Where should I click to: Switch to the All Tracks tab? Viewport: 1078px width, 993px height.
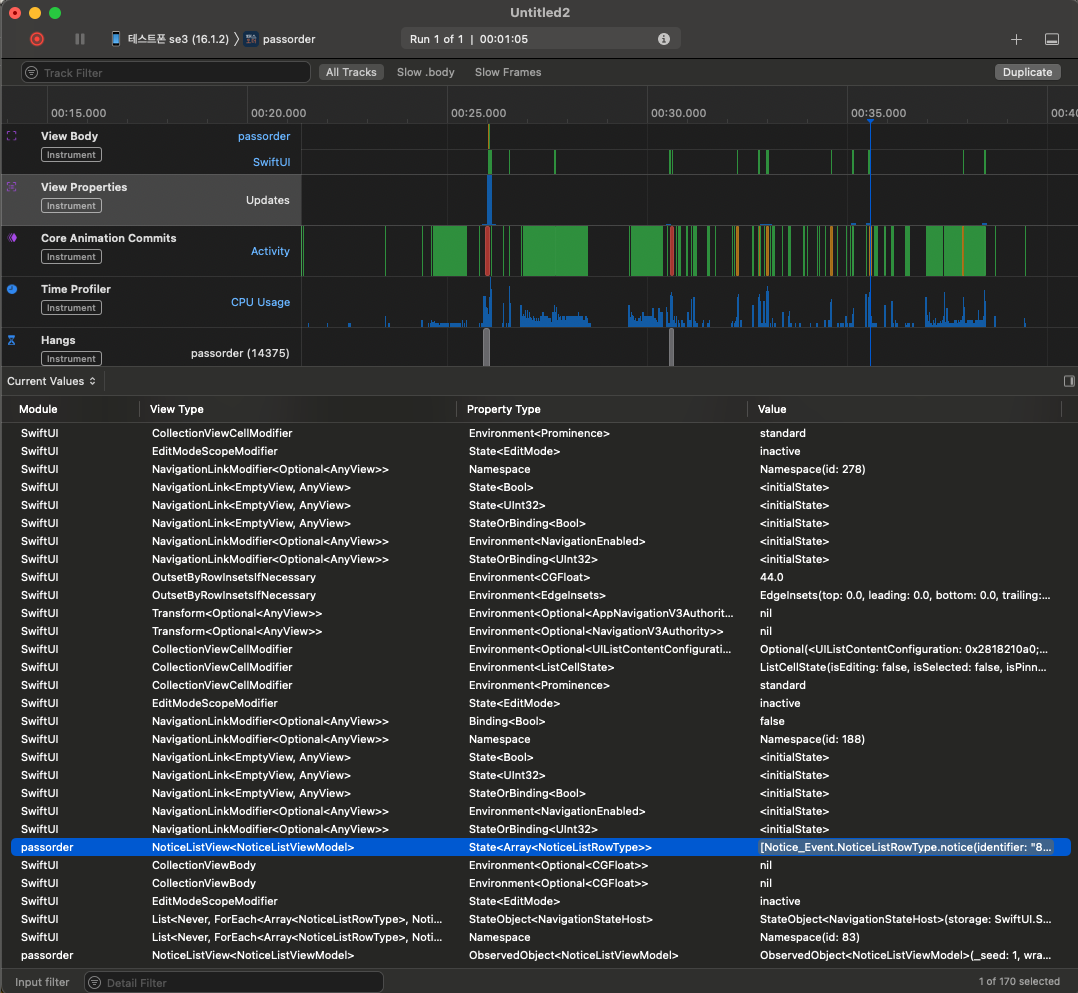tap(351, 72)
